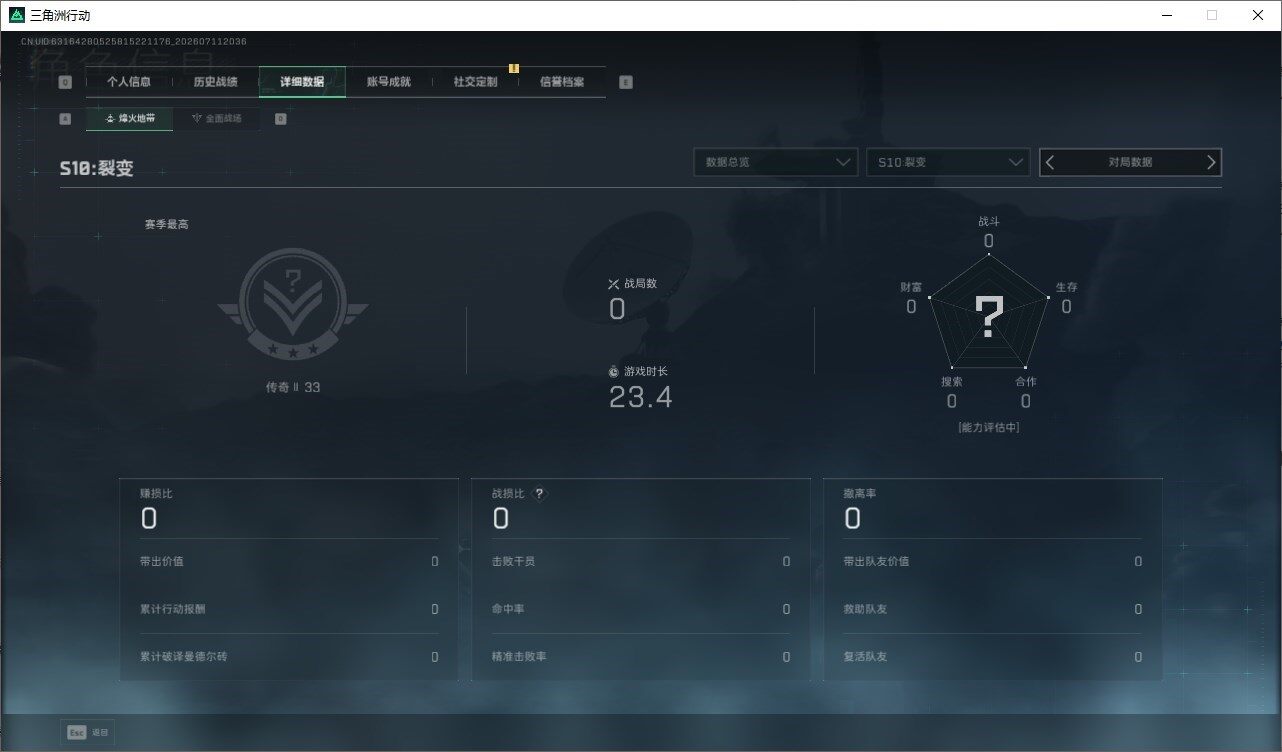Switch to the 历史战绩 tab

tap(215, 82)
